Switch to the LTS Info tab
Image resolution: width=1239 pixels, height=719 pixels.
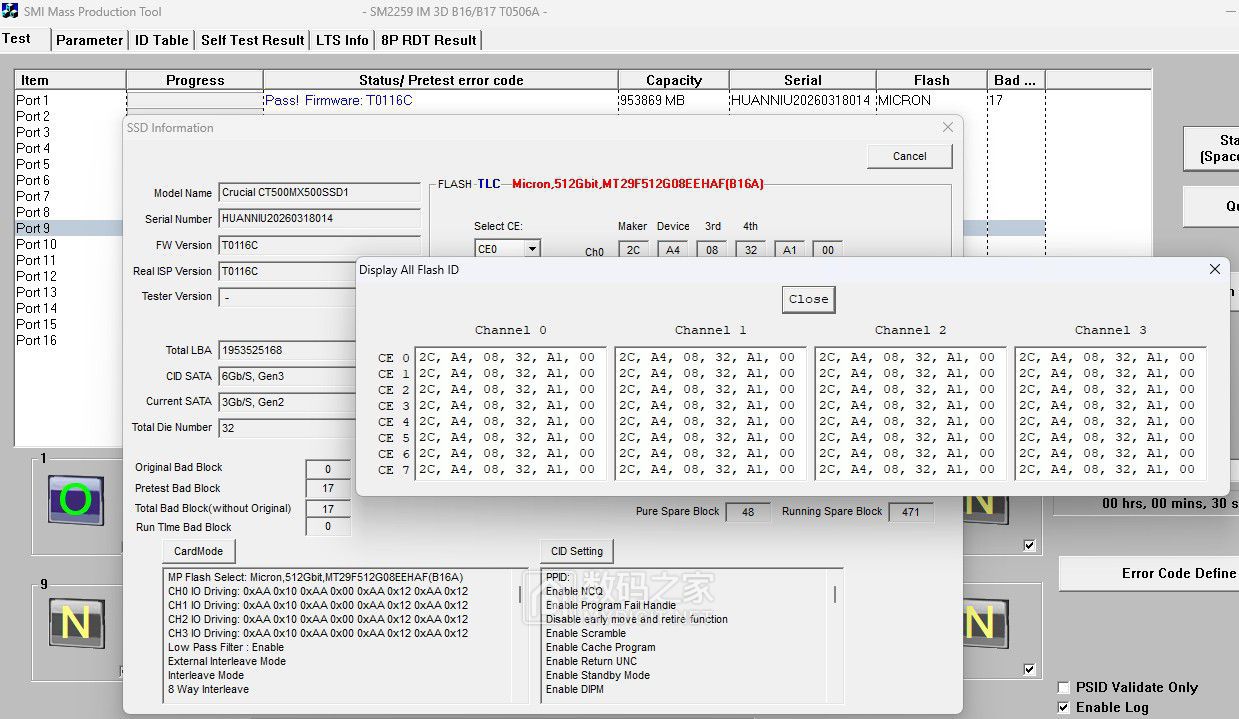pyautogui.click(x=342, y=40)
